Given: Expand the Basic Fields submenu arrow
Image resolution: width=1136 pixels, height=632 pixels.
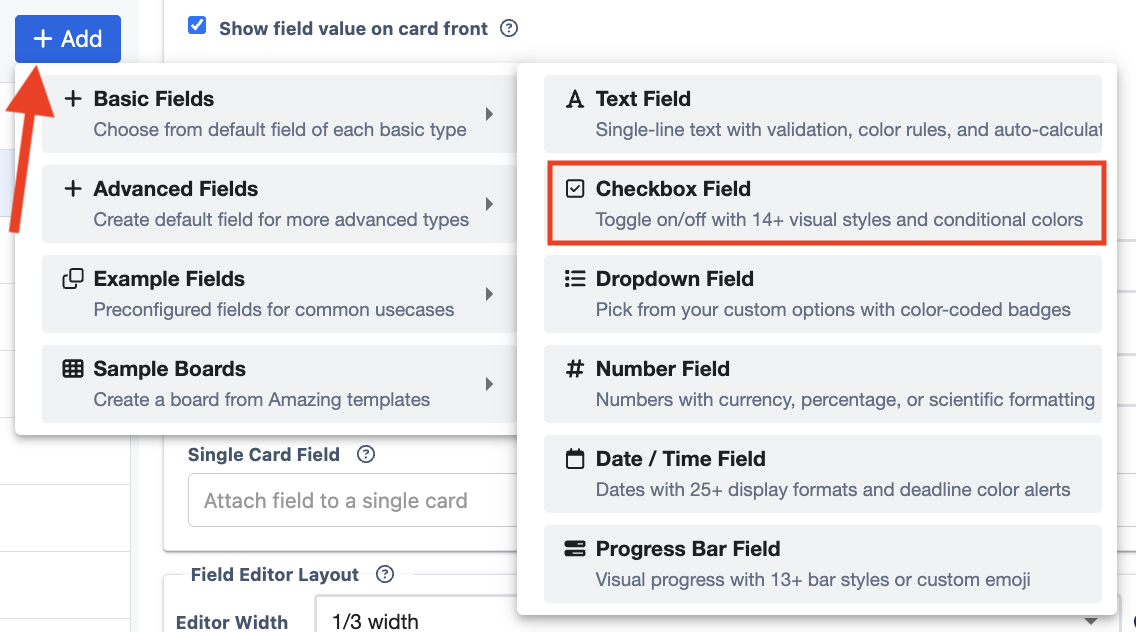Looking at the screenshot, I should click(489, 114).
